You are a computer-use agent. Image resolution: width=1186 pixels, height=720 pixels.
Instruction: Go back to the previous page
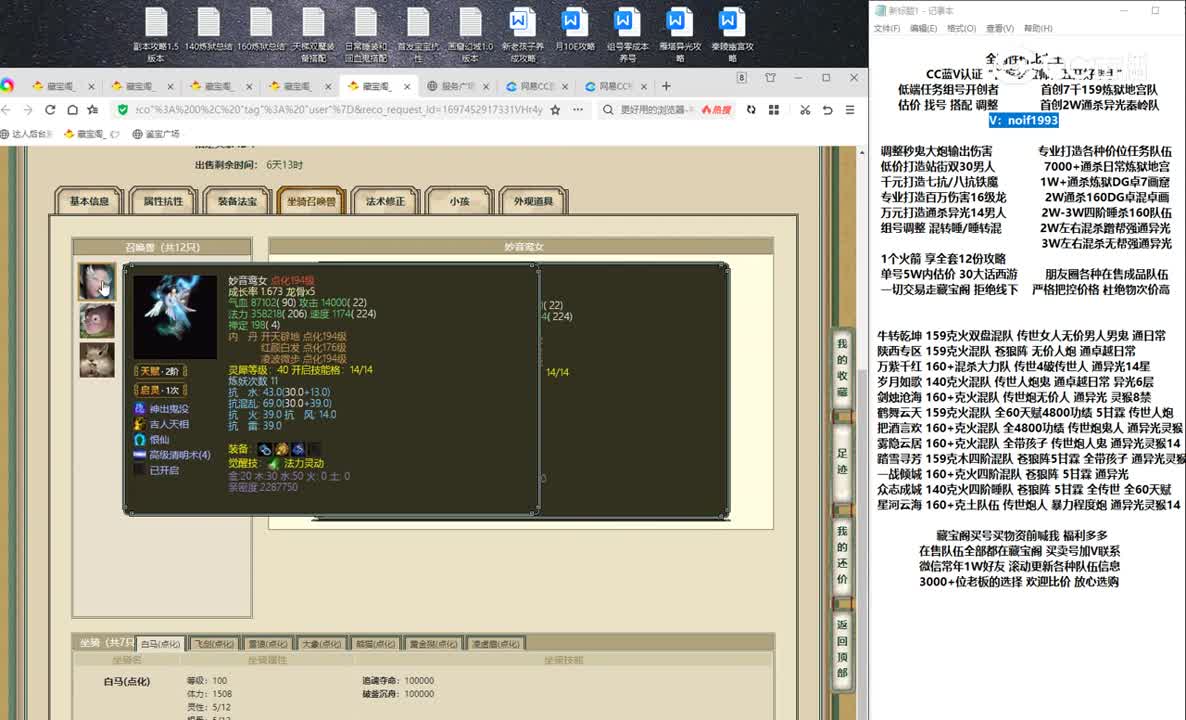[x=7, y=110]
